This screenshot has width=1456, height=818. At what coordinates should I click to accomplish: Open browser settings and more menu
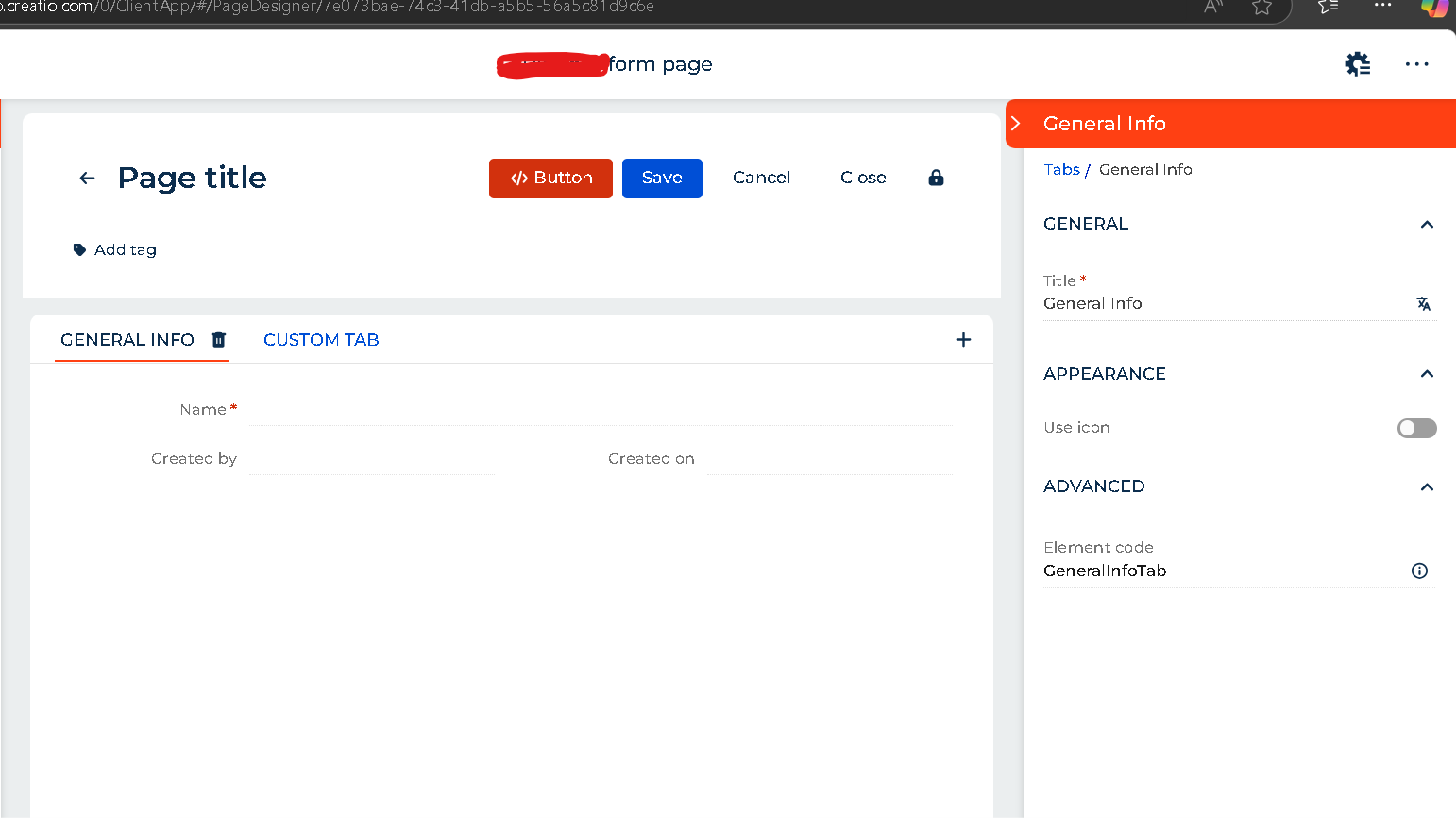coord(1383,5)
